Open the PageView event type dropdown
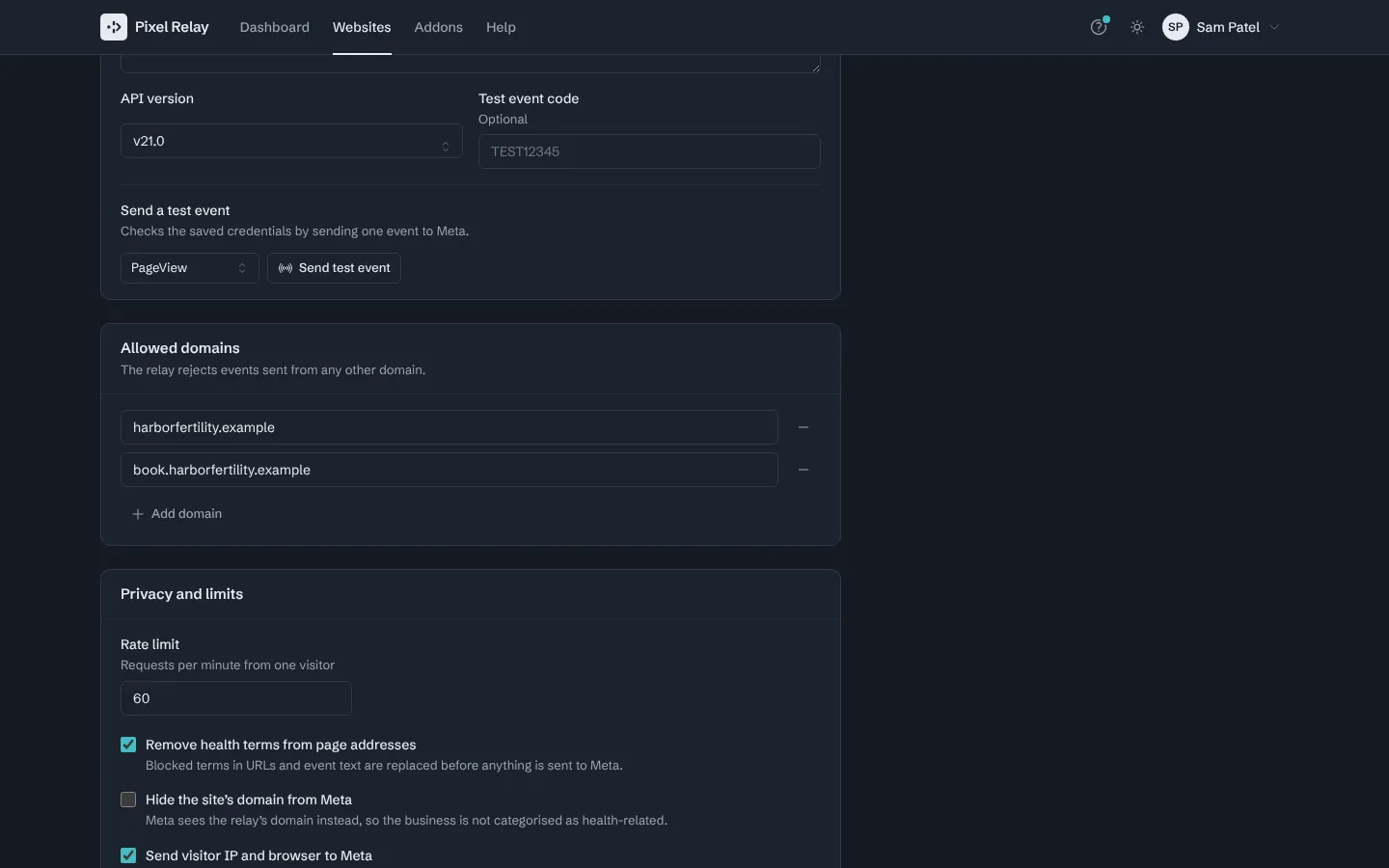 coord(189,268)
